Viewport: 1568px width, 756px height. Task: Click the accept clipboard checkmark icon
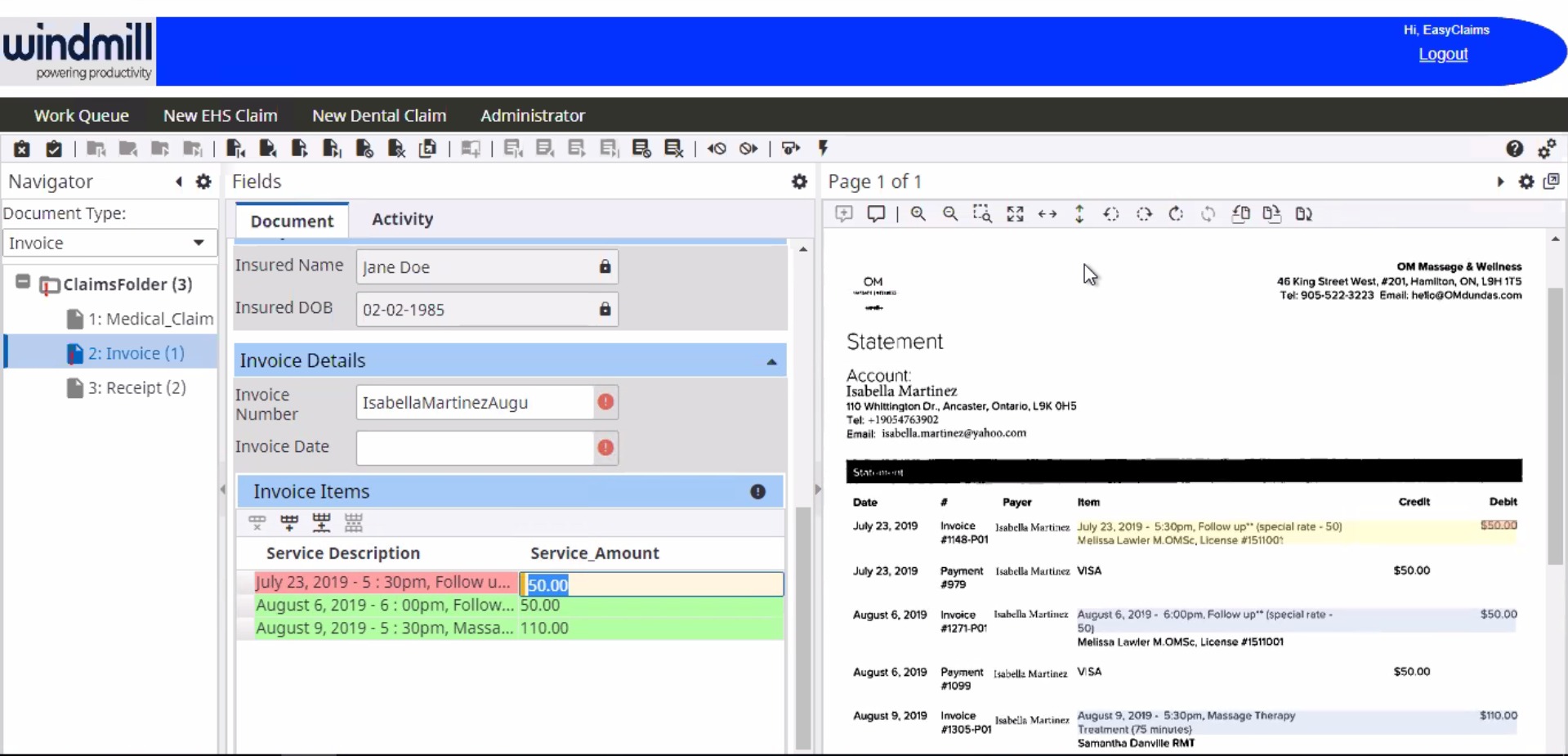coord(54,149)
